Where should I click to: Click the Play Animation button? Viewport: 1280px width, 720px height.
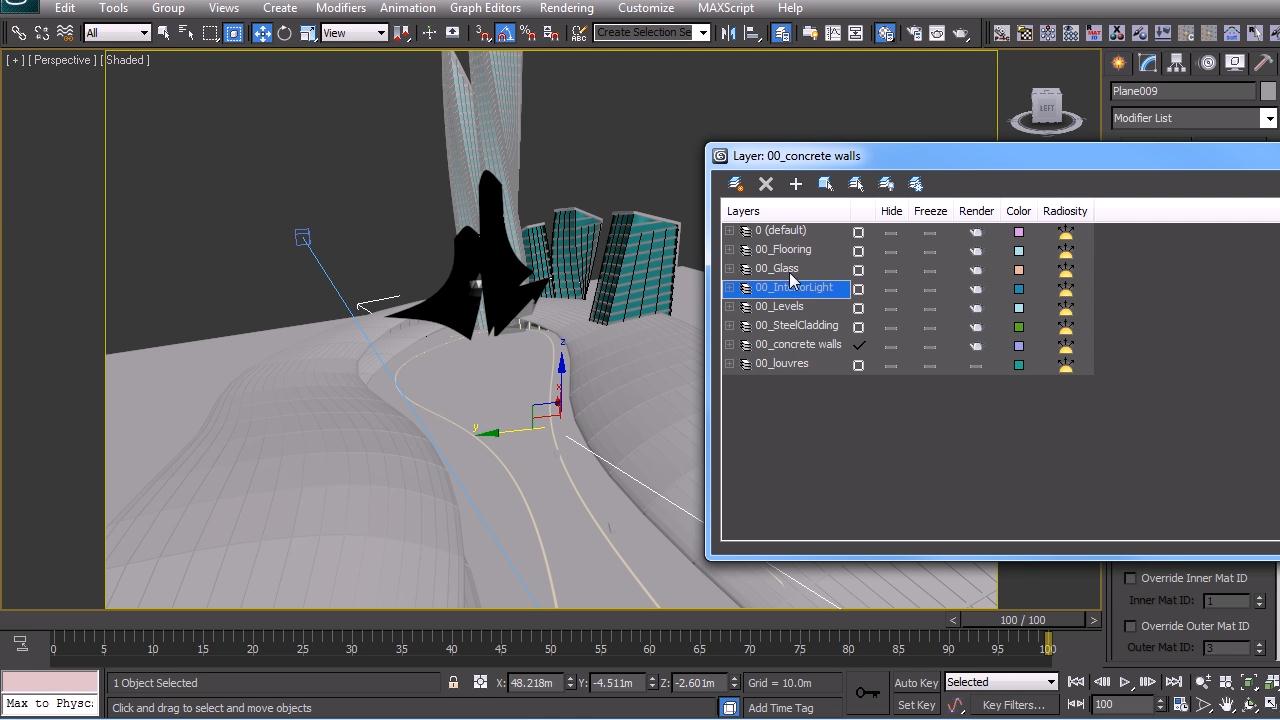1124,682
